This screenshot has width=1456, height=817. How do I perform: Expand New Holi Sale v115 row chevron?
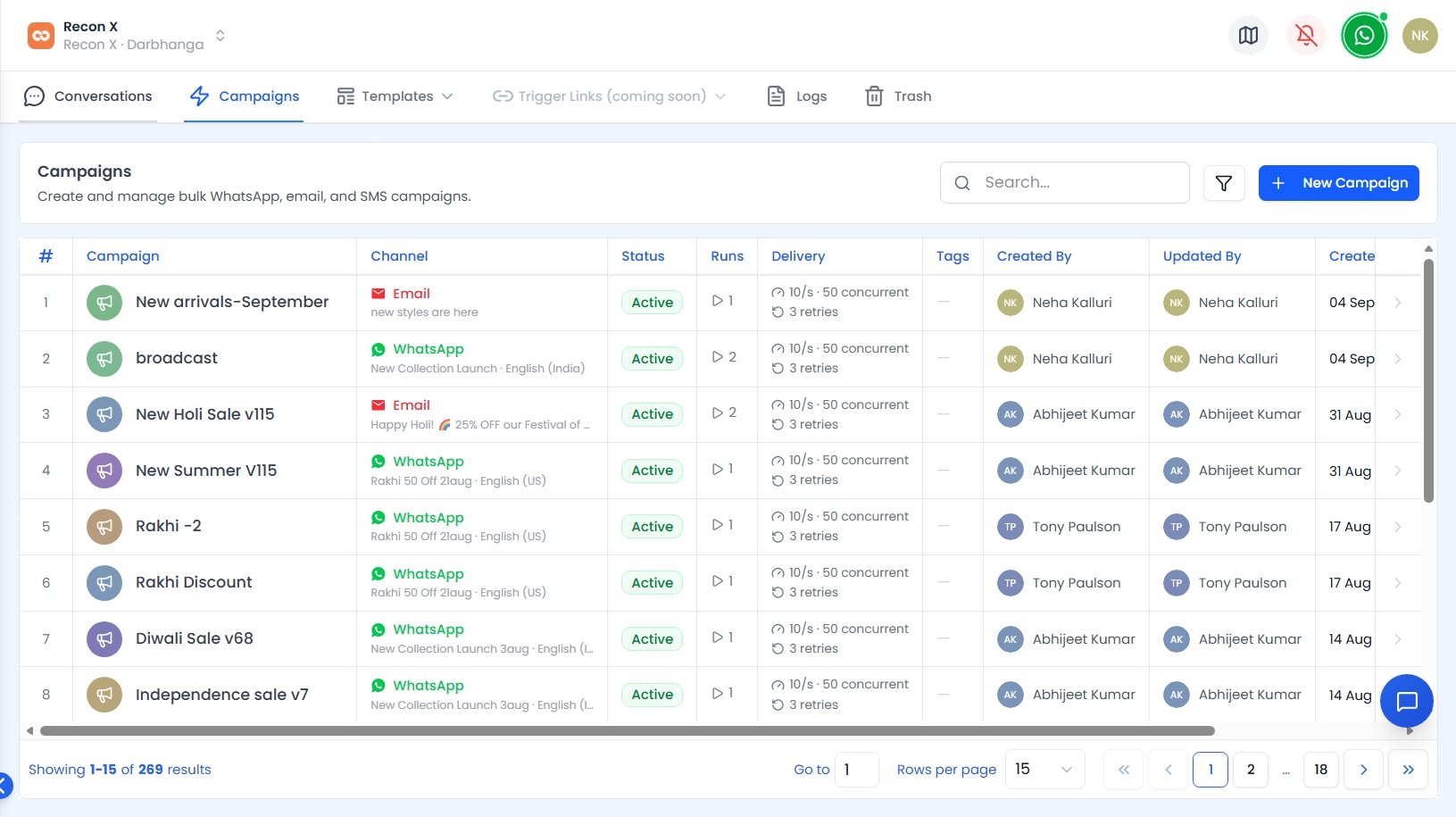pyautogui.click(x=1398, y=414)
